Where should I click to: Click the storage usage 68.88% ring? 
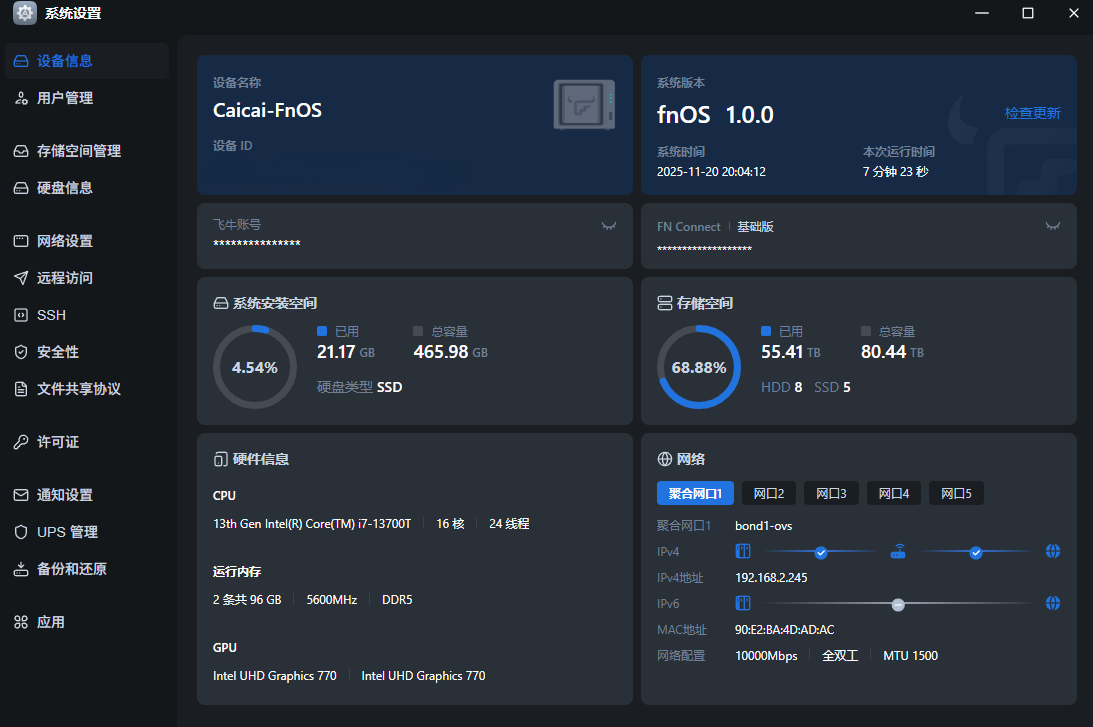[698, 367]
